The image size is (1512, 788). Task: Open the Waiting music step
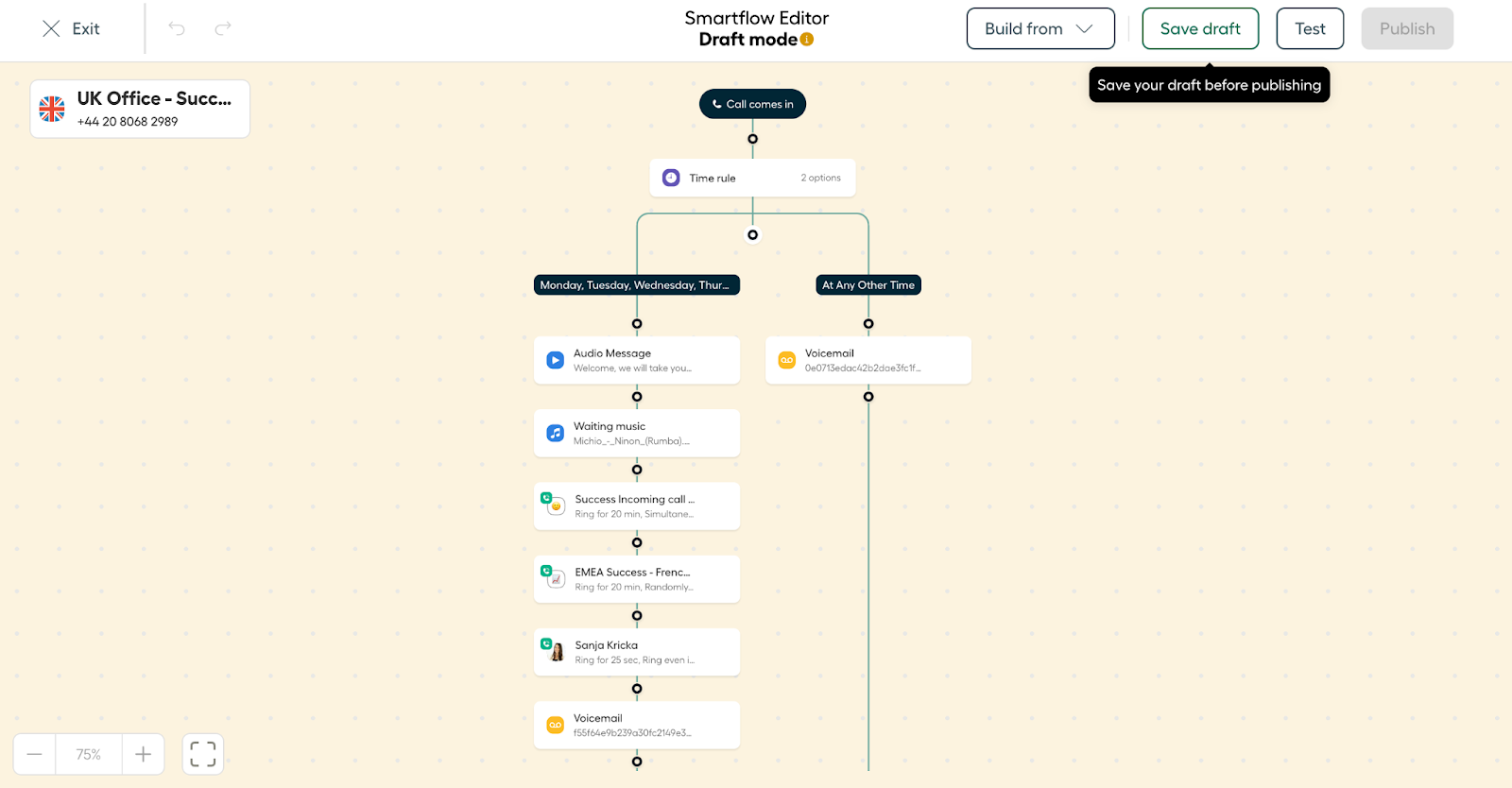click(x=637, y=433)
